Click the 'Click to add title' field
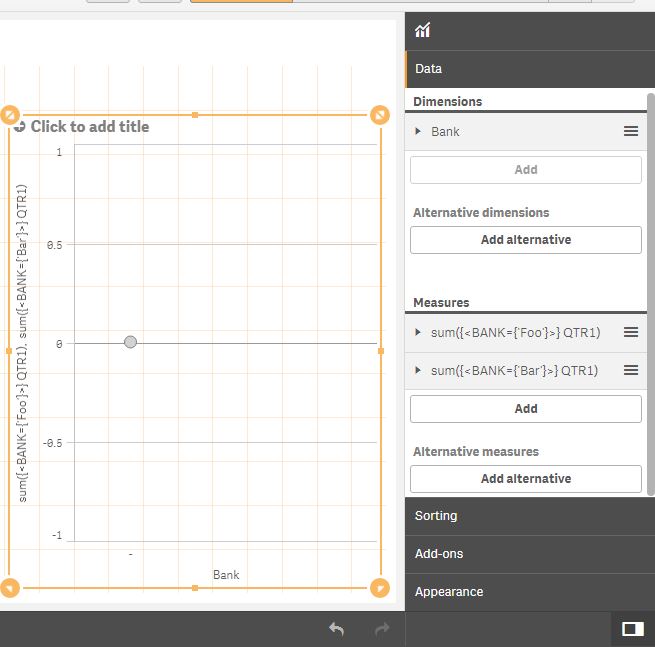The width and height of the screenshot is (655, 647). tap(90, 127)
